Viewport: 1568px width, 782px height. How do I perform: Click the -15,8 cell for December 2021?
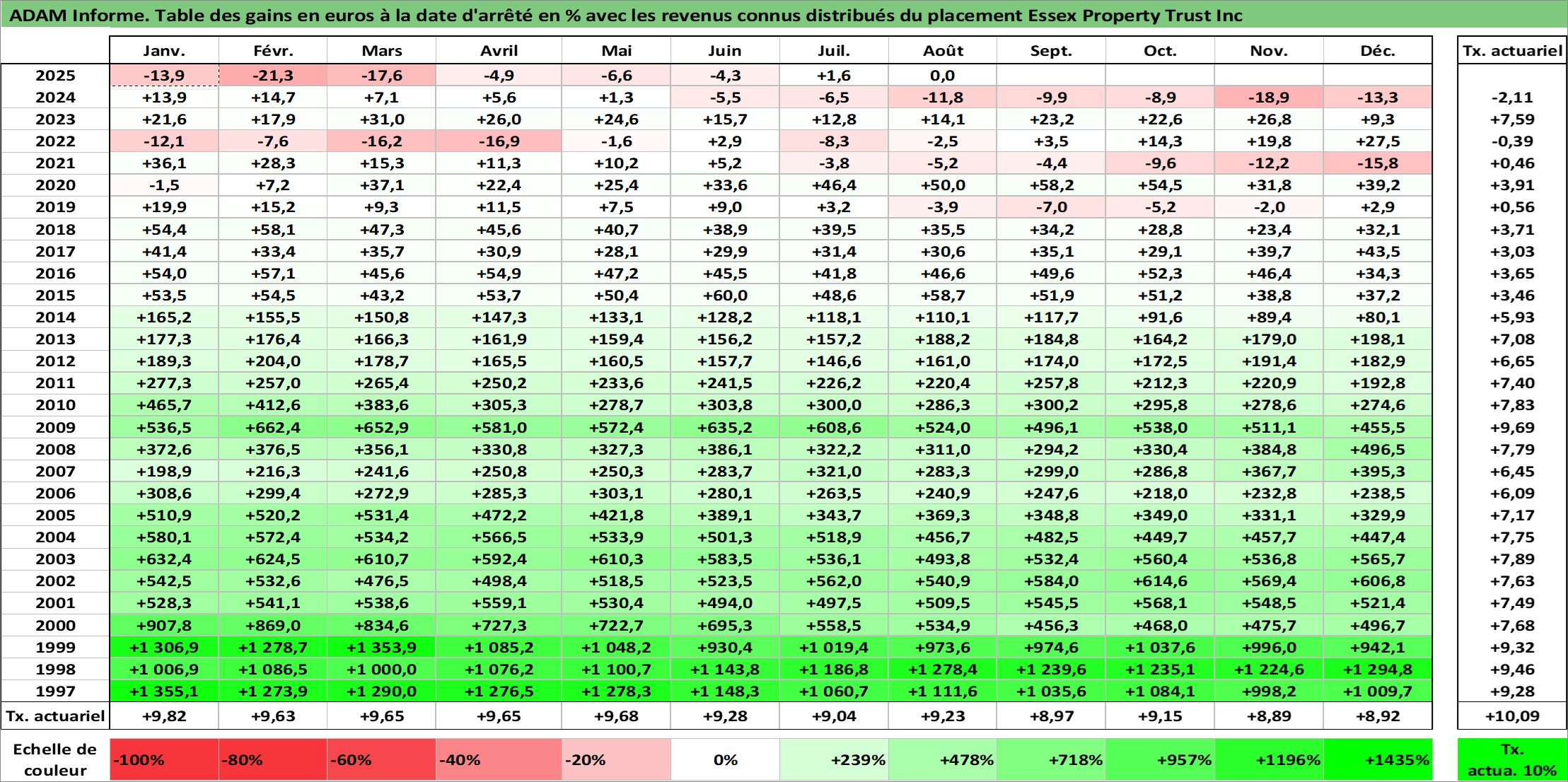[1378, 163]
